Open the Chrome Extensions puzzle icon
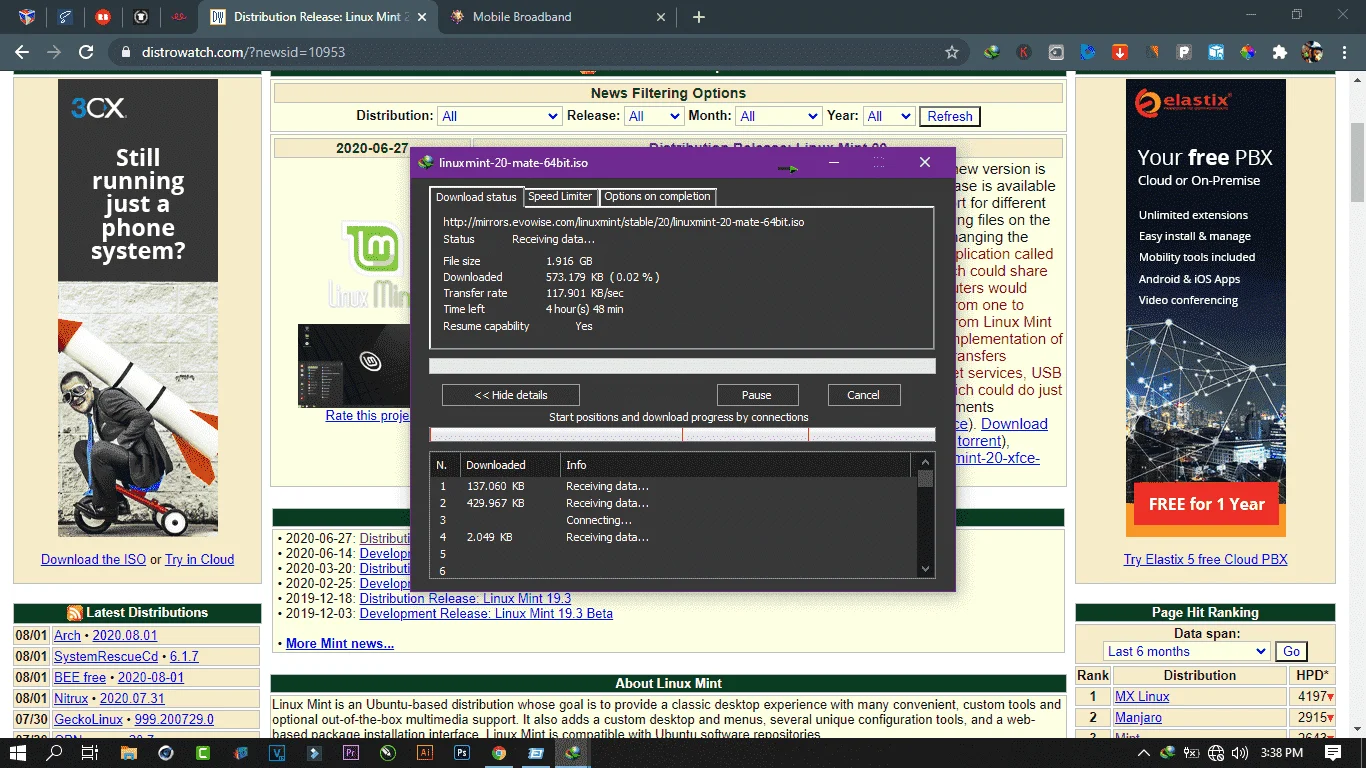 tap(1279, 52)
